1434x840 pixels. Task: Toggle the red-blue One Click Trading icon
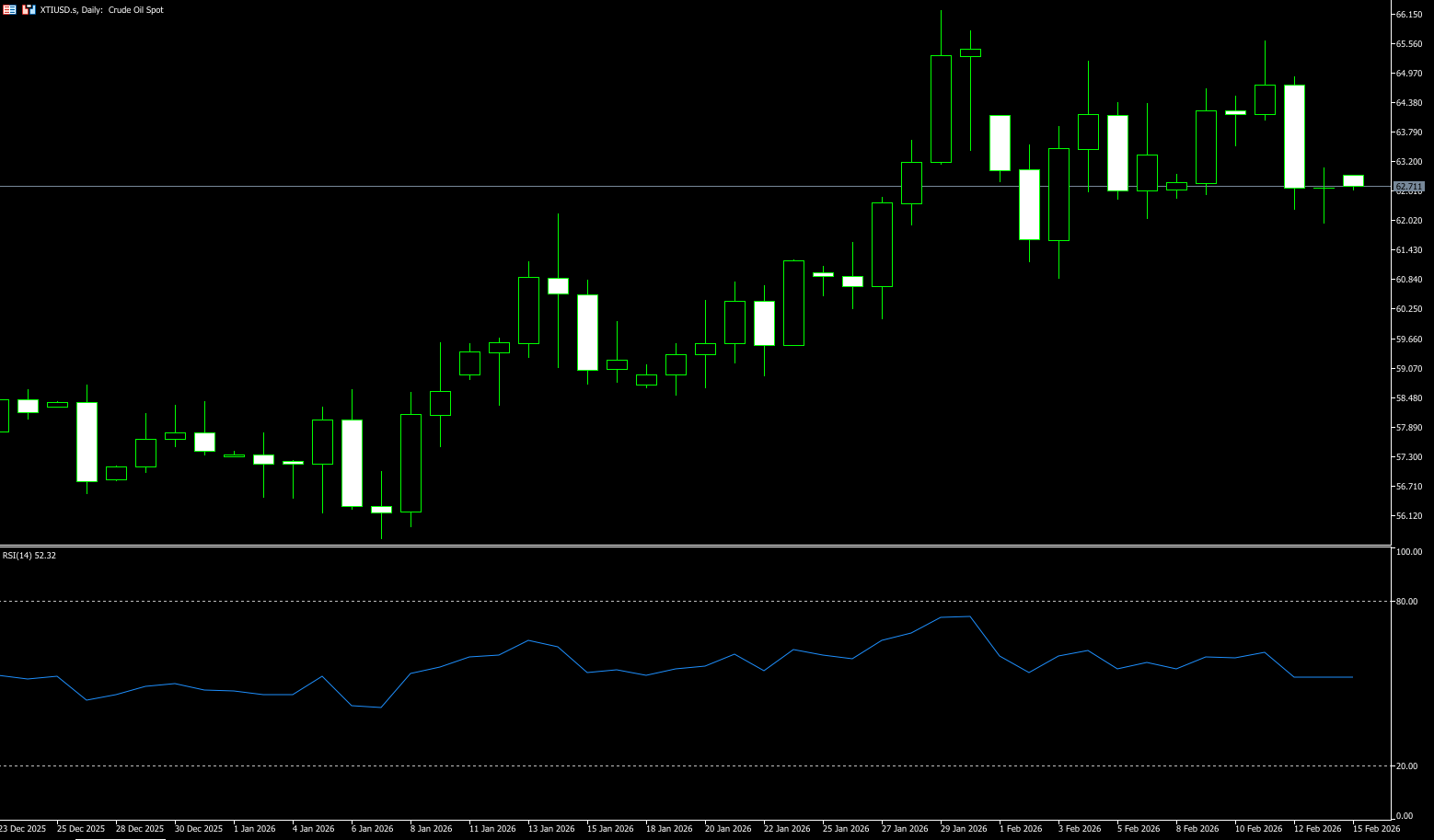[x=29, y=9]
